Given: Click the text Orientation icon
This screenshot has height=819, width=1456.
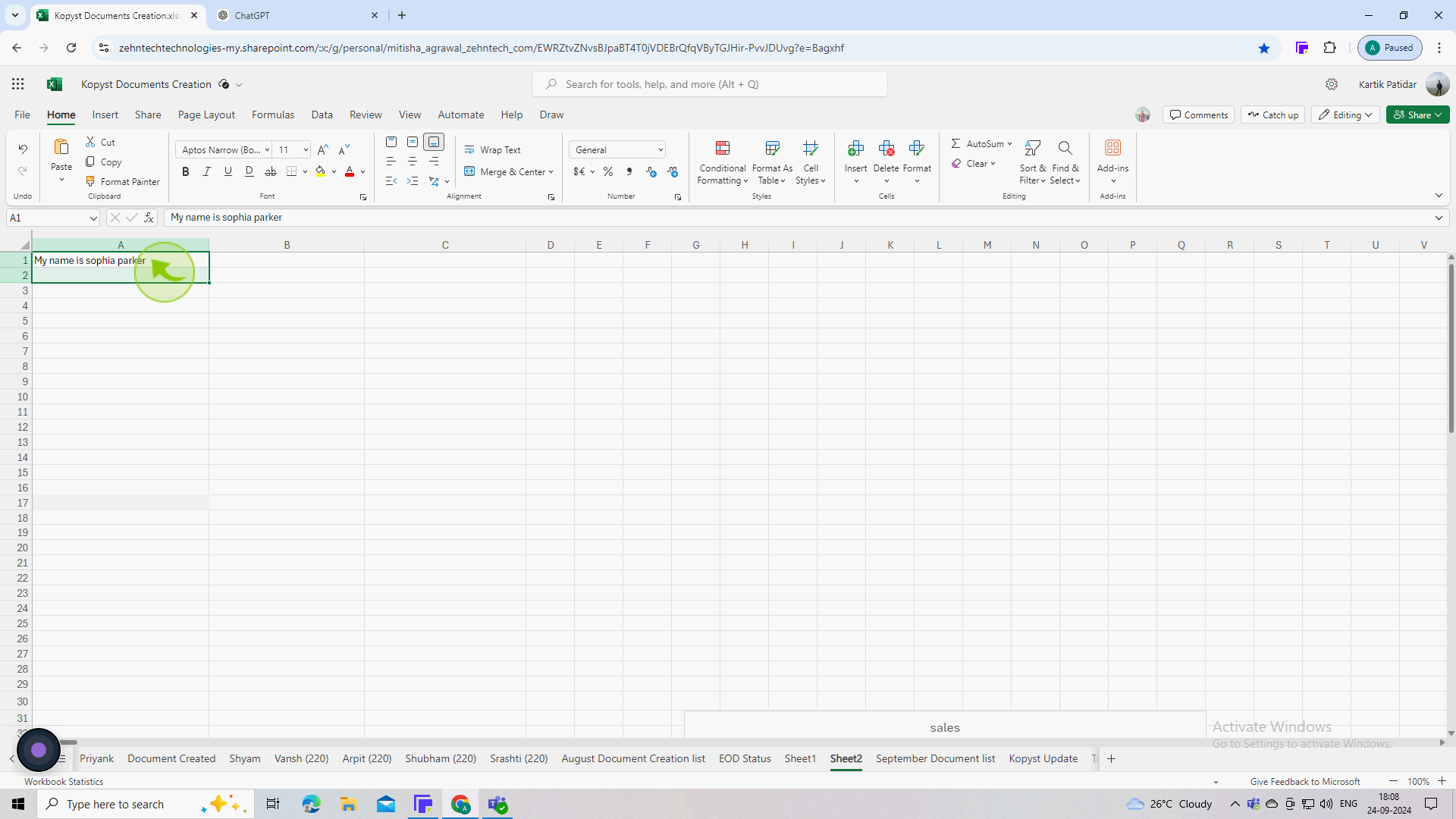Looking at the screenshot, I should [434, 180].
